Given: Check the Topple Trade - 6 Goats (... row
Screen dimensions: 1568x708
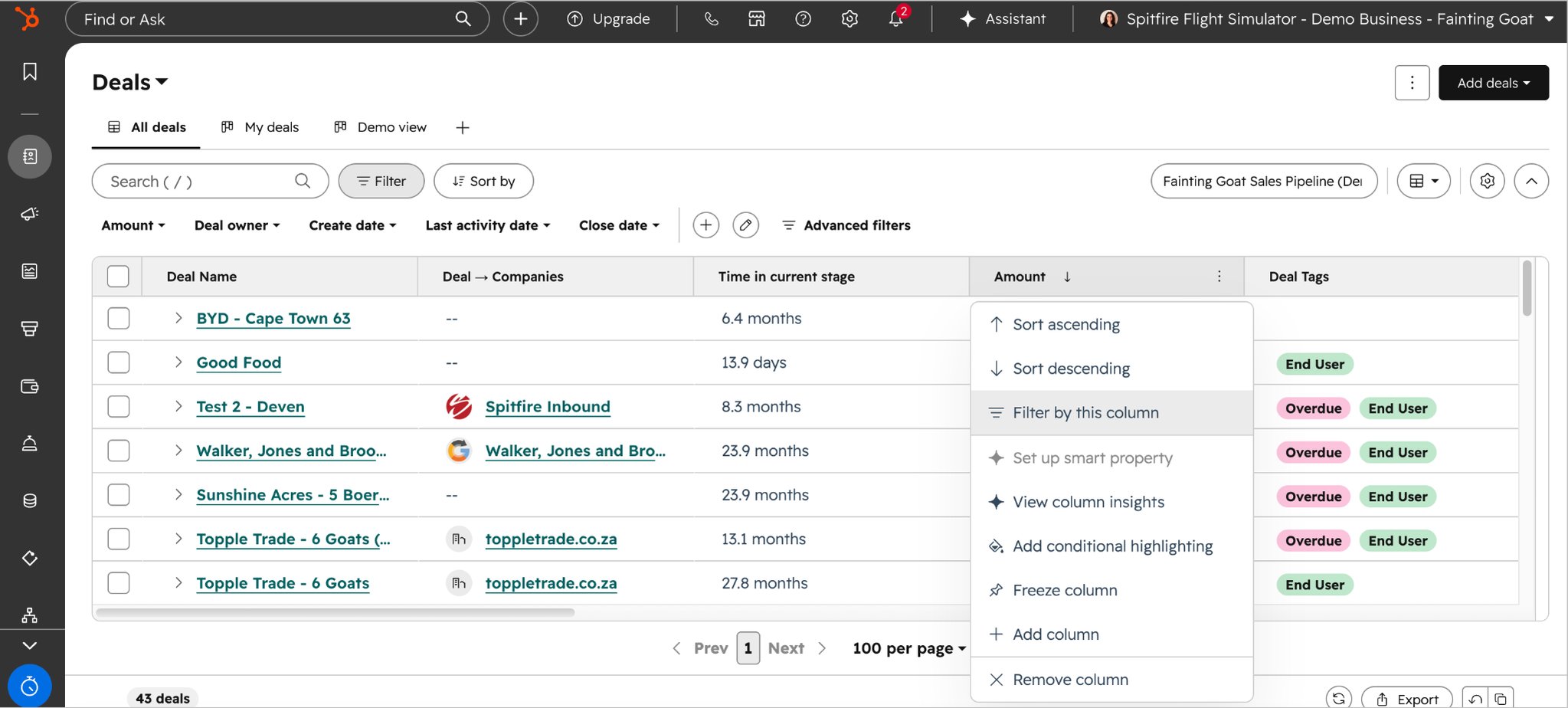Looking at the screenshot, I should [118, 539].
